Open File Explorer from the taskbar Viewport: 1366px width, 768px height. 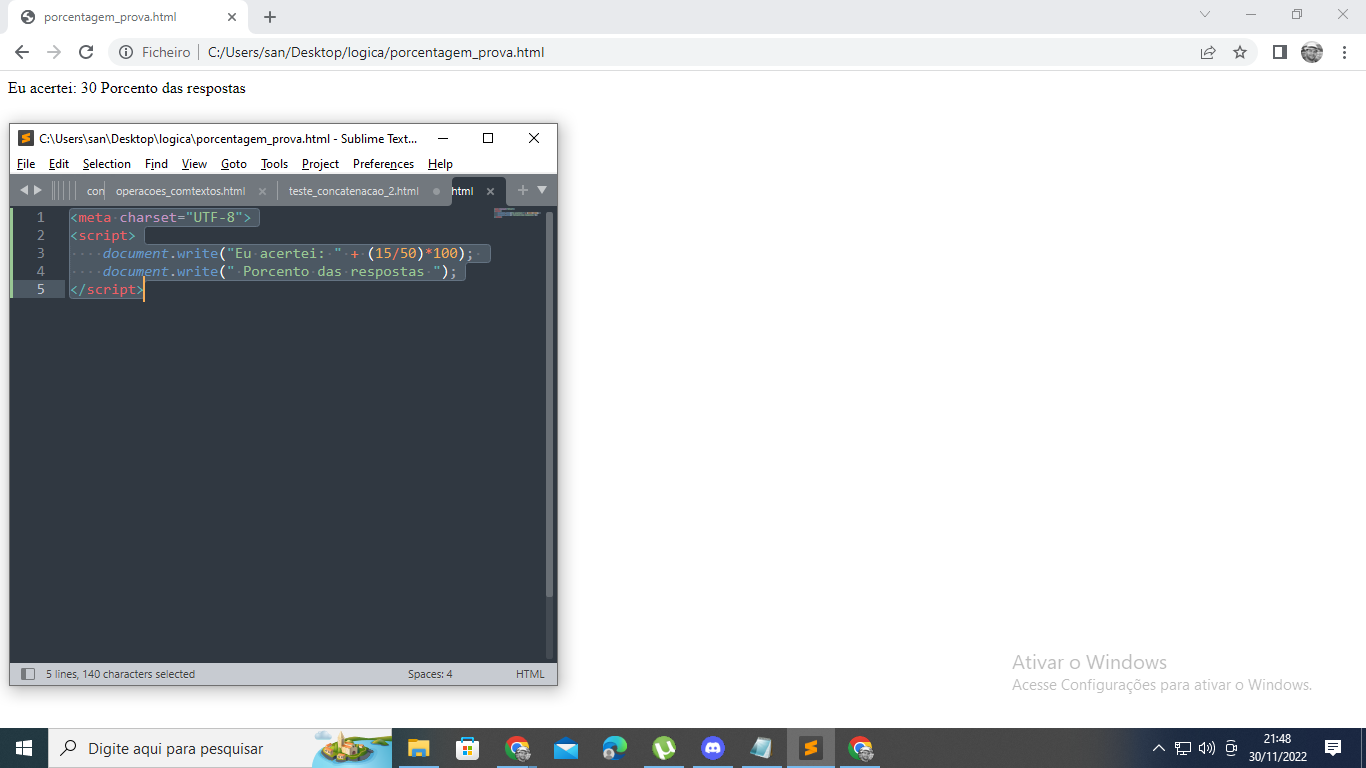coord(418,748)
